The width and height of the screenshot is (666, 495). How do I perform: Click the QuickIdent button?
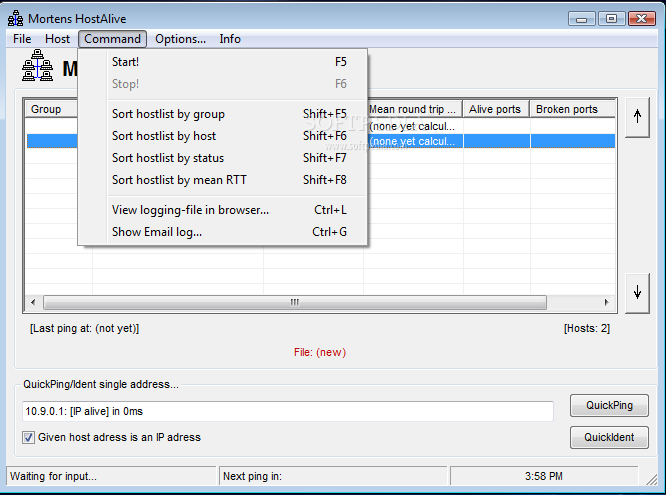click(609, 437)
